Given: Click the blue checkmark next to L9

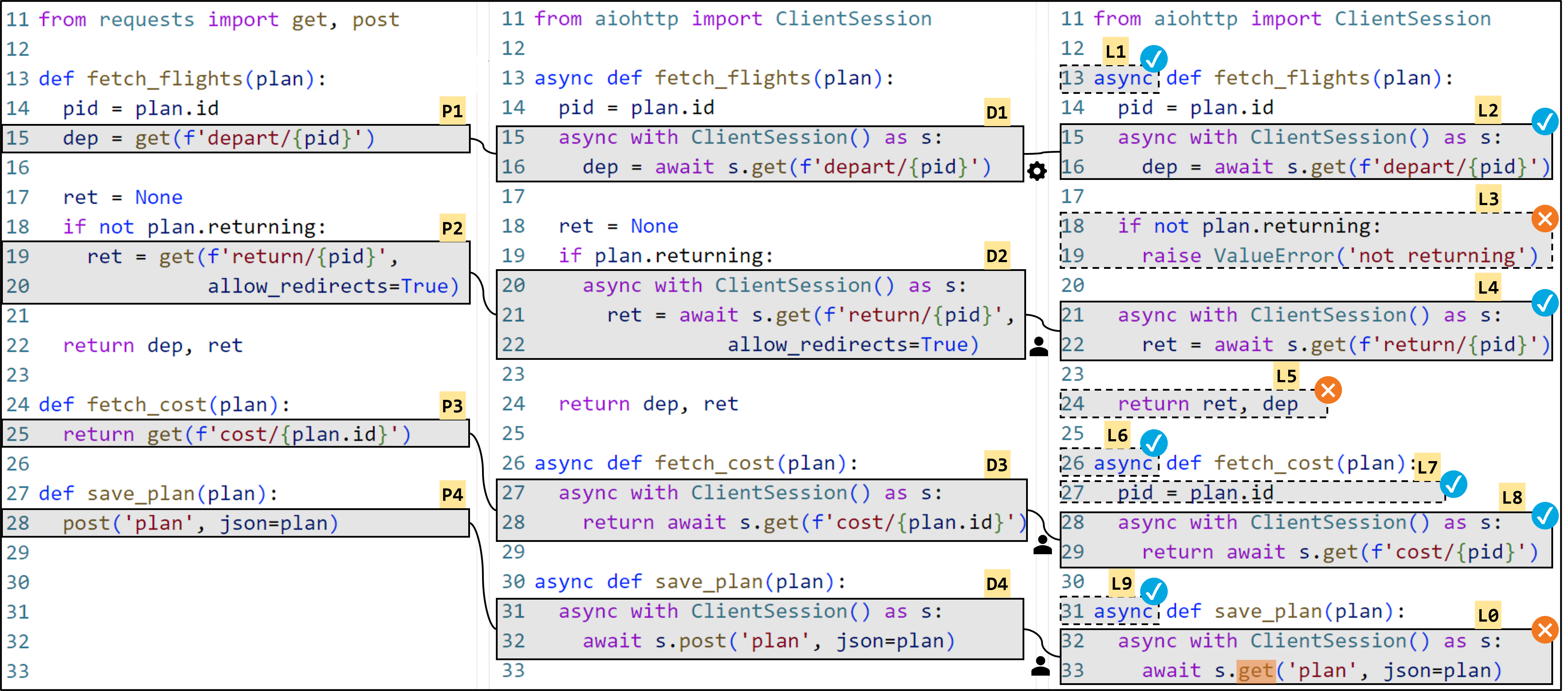Looking at the screenshot, I should click(1154, 591).
